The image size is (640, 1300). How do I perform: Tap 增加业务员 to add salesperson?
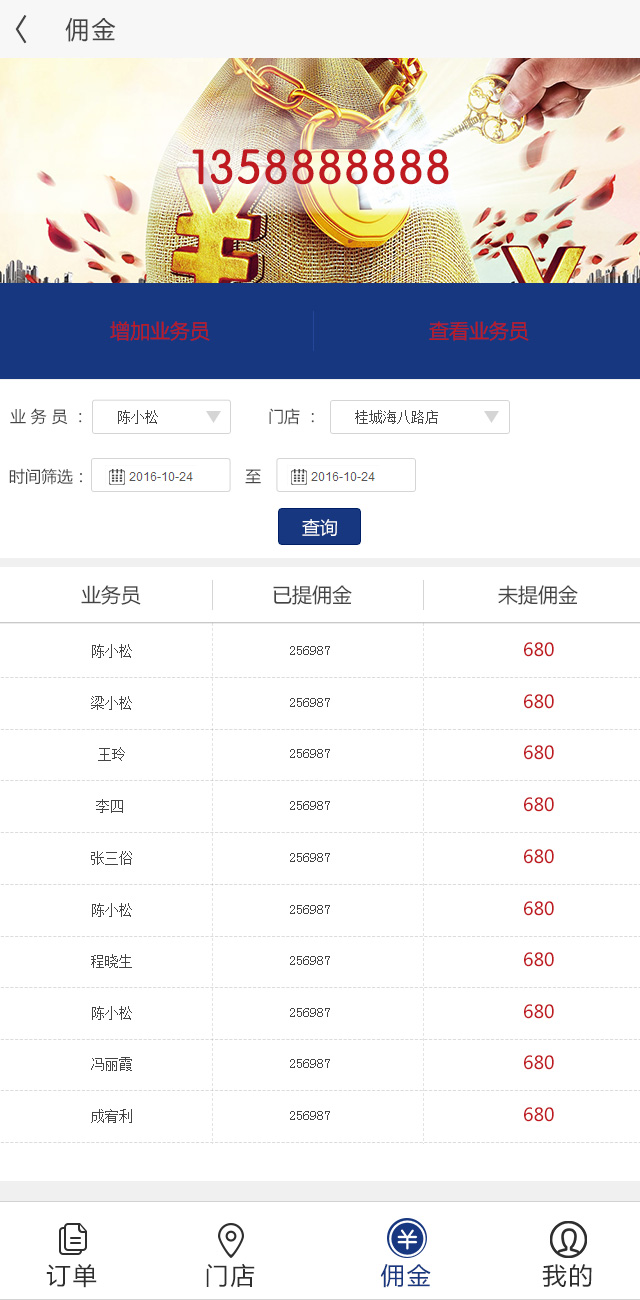point(159,331)
